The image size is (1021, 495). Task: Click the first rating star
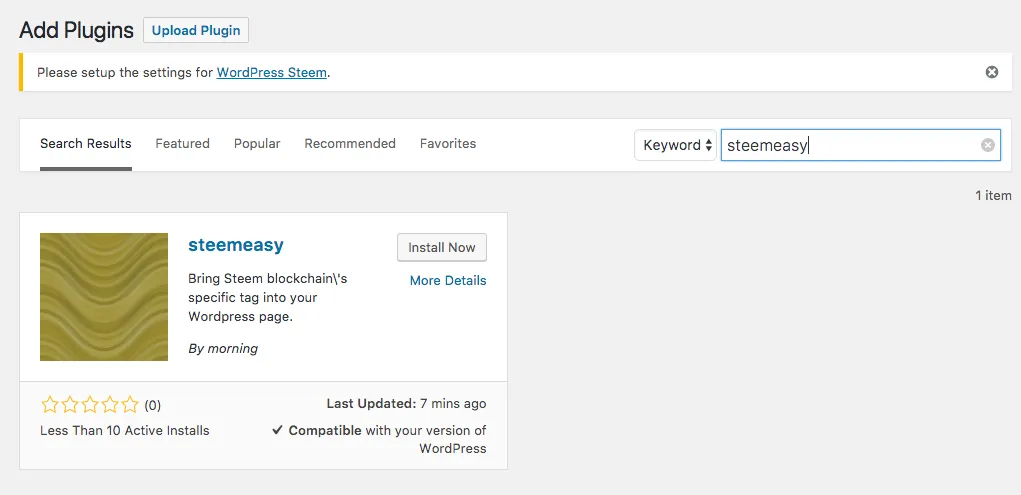click(x=49, y=405)
